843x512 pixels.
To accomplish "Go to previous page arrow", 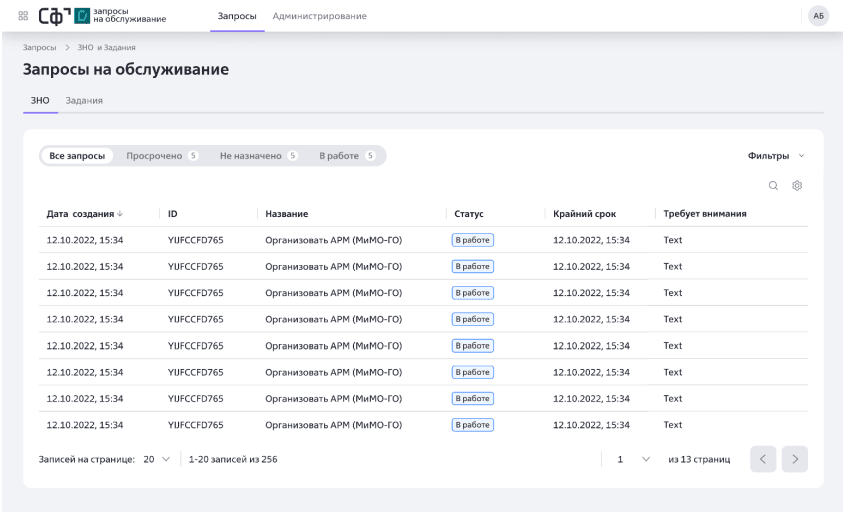I will click(763, 459).
